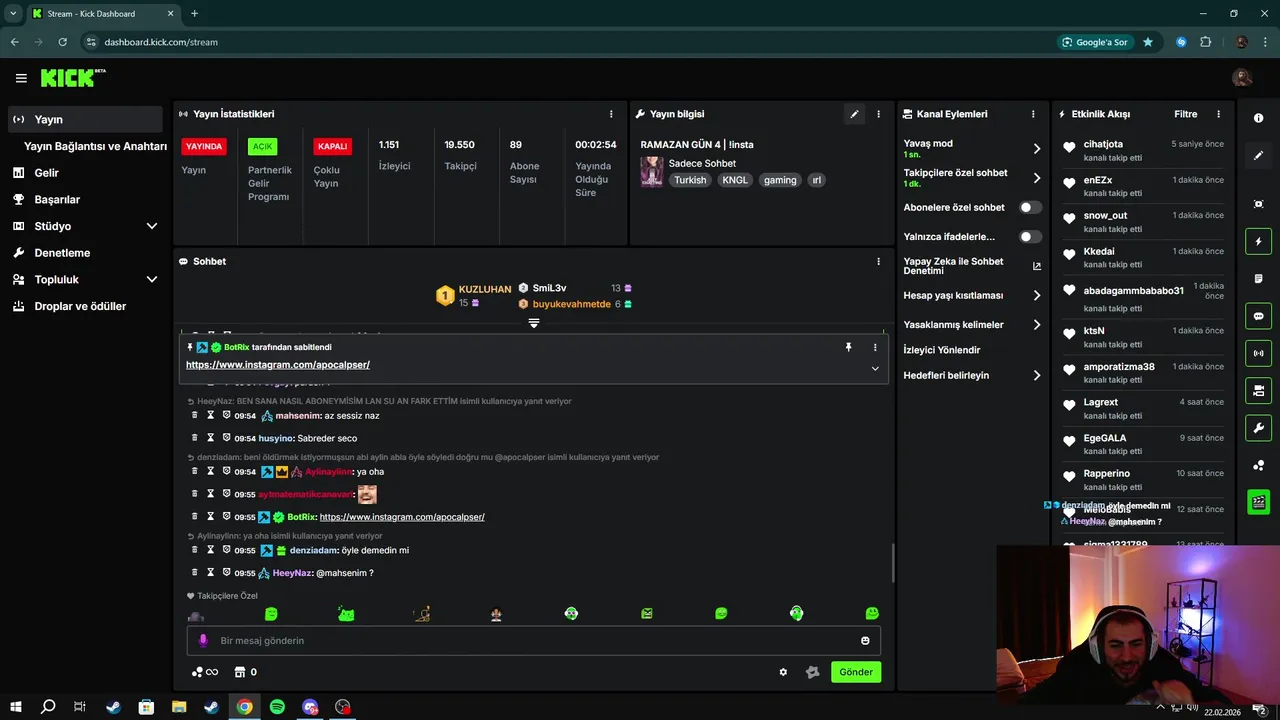Viewport: 1280px width, 720px height.
Task: Open Yayın İstatistikleri panel three-dot menu
Action: [x=611, y=114]
